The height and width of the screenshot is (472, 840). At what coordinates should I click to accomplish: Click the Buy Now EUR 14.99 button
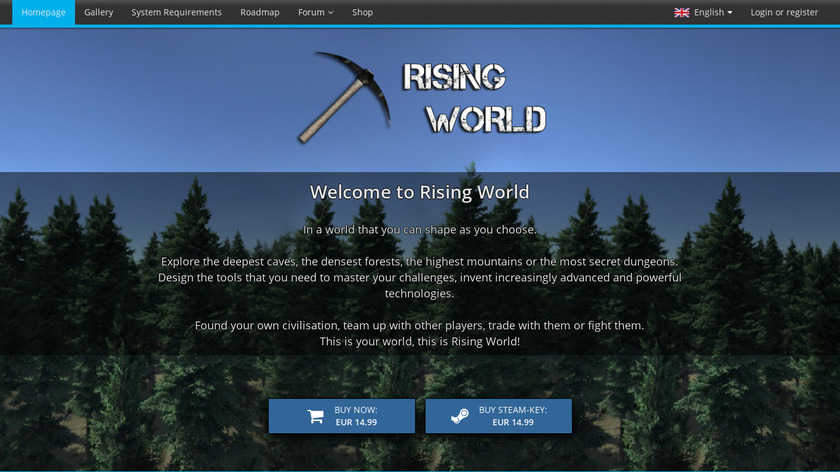(342, 416)
